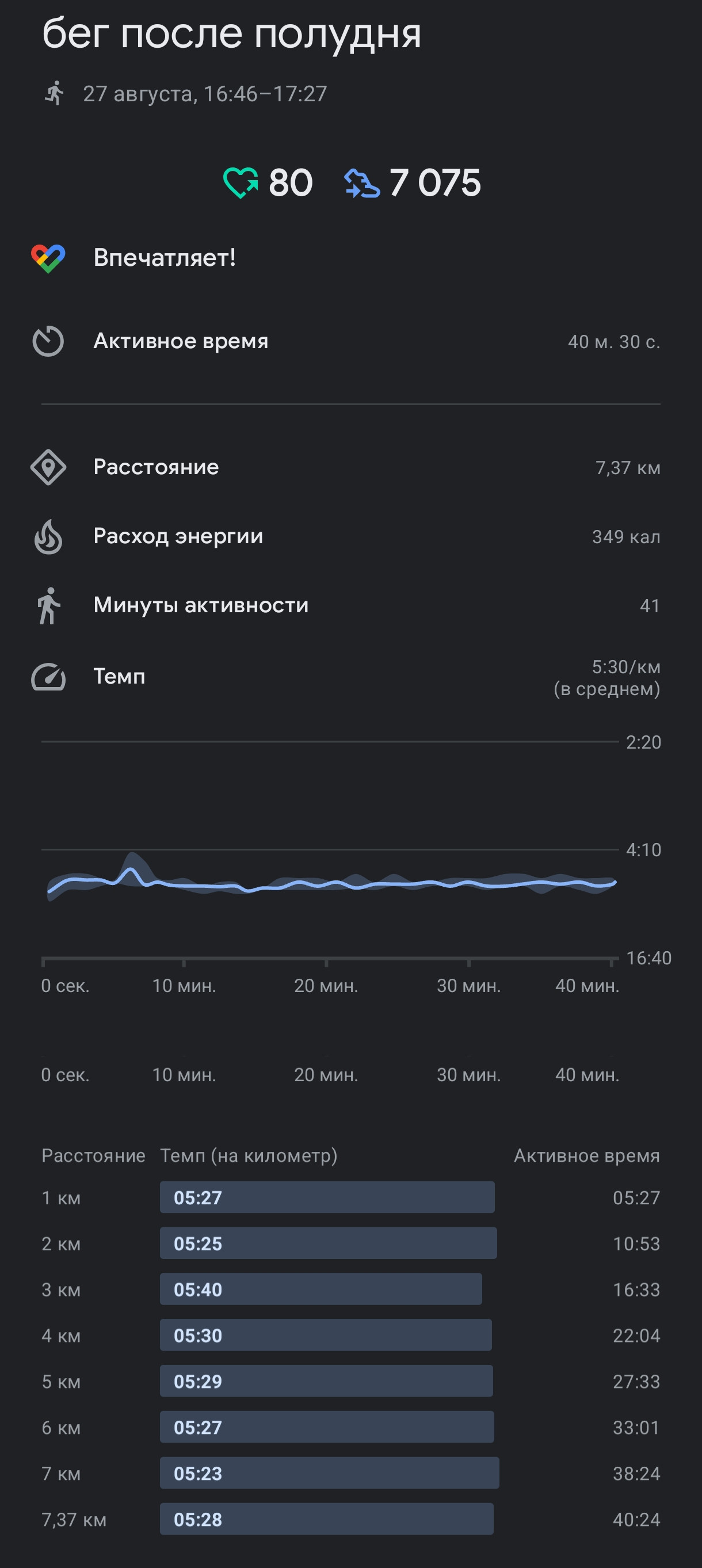
Task: Tap the Минуты активности walking icon
Action: pos(48,606)
